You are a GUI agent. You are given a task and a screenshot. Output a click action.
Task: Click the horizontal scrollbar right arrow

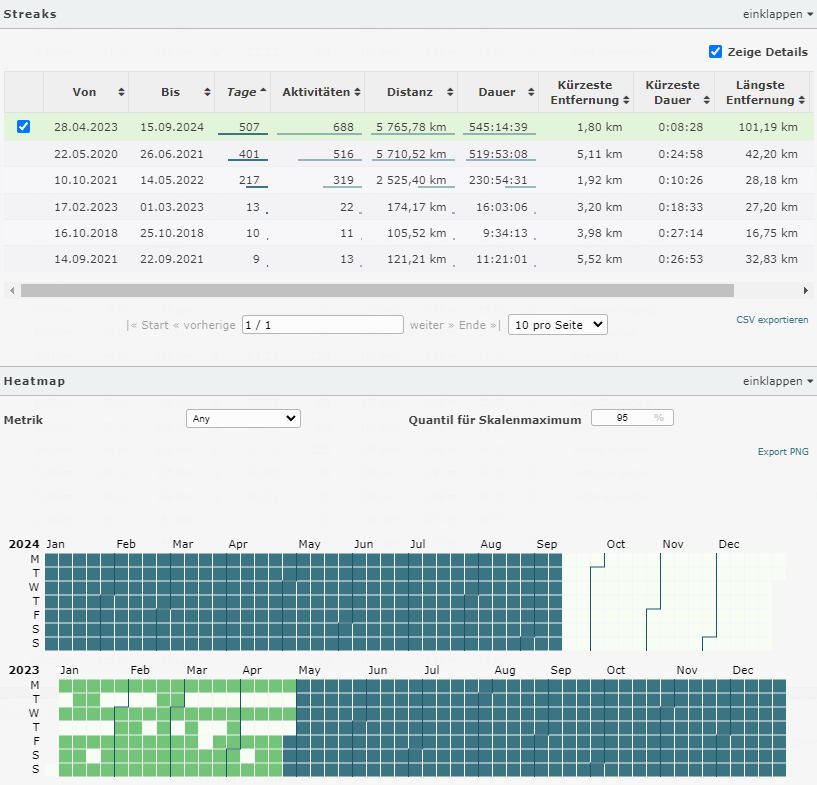pyautogui.click(x=806, y=290)
